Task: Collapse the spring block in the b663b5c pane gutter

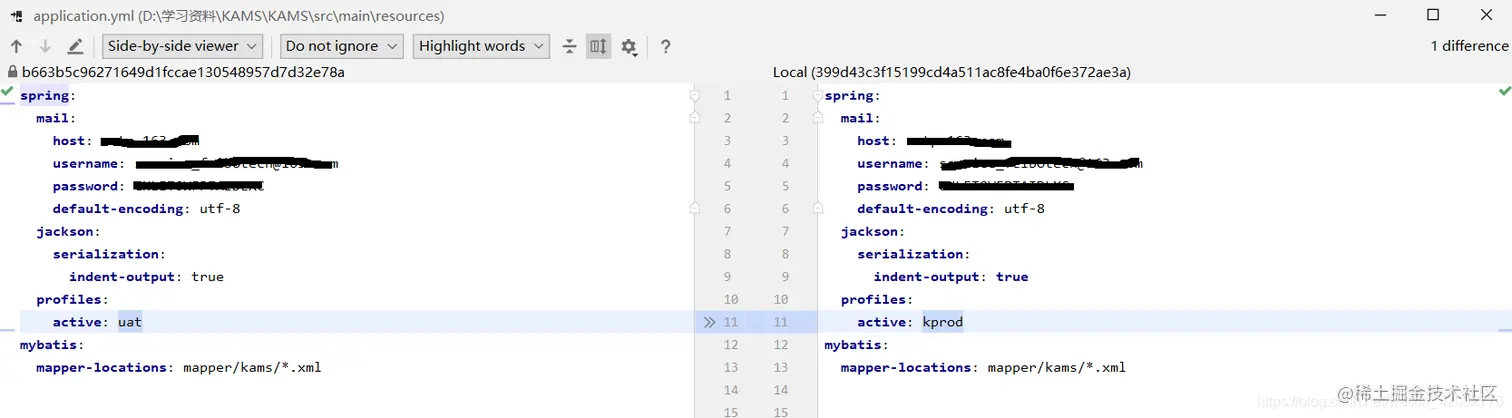Action: click(694, 96)
